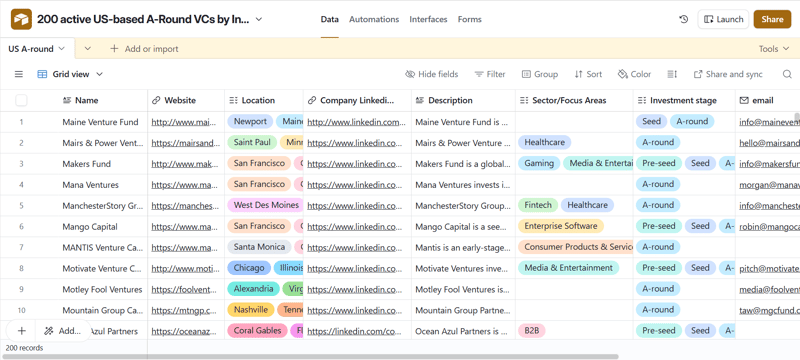Viewport: 800px width, 360px height.
Task: Click the Saint Paul location tag
Action: (252, 142)
